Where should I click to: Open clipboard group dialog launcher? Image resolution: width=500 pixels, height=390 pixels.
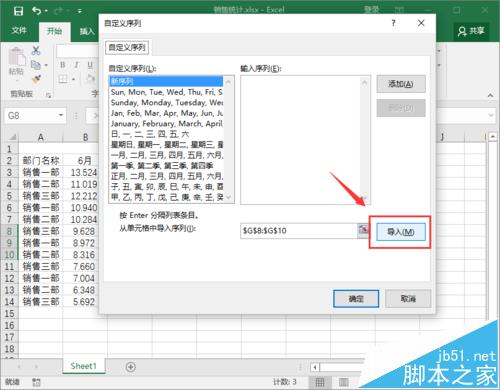click(x=48, y=95)
